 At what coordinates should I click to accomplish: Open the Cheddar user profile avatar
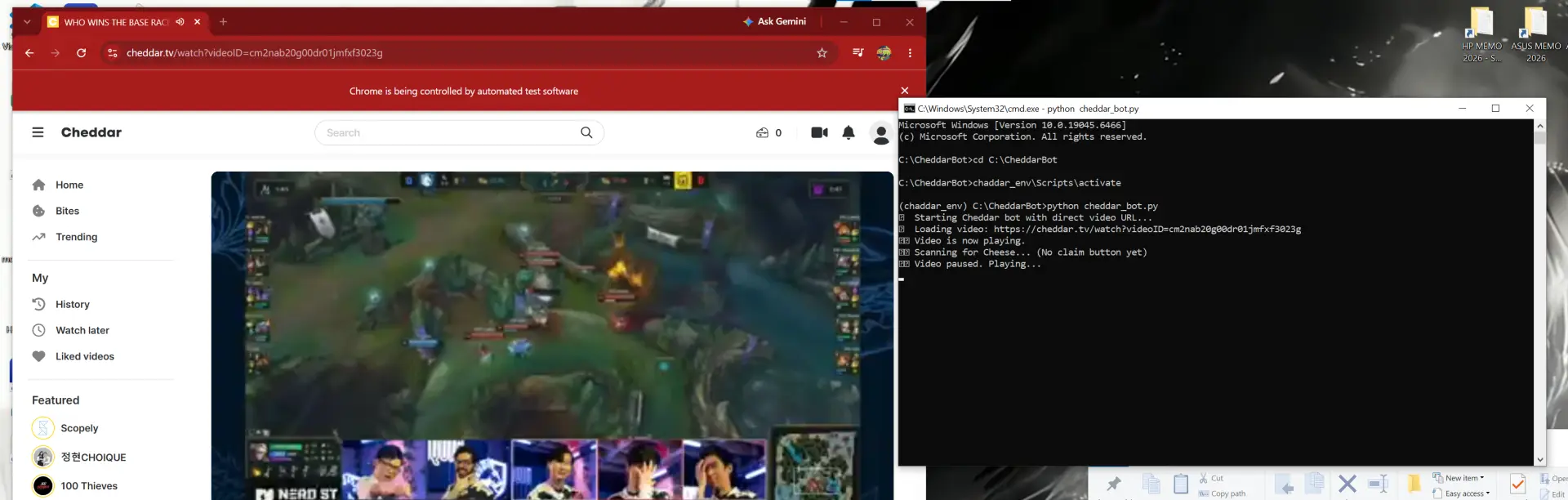pyautogui.click(x=880, y=133)
